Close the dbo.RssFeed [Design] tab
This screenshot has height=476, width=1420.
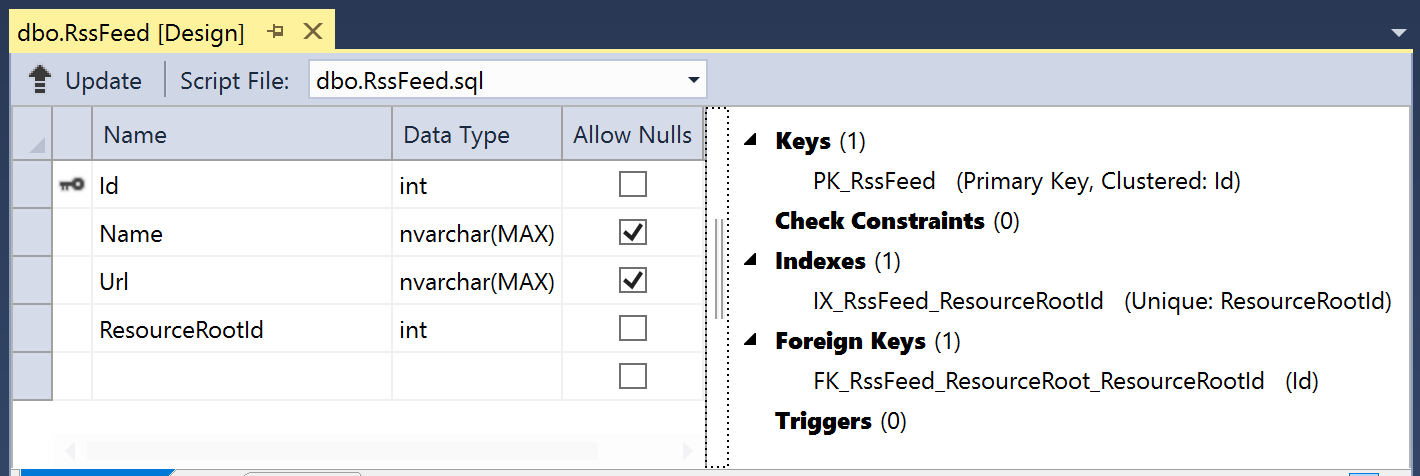click(312, 31)
